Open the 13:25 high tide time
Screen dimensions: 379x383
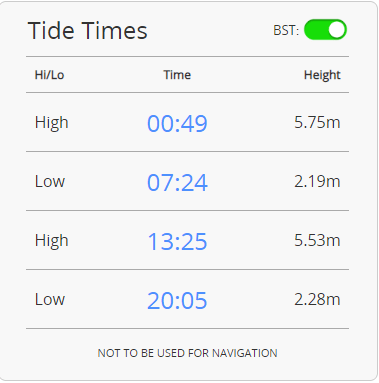(x=177, y=242)
